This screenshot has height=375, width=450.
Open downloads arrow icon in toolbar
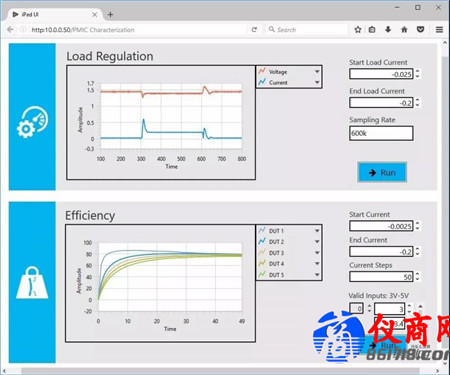pos(388,30)
